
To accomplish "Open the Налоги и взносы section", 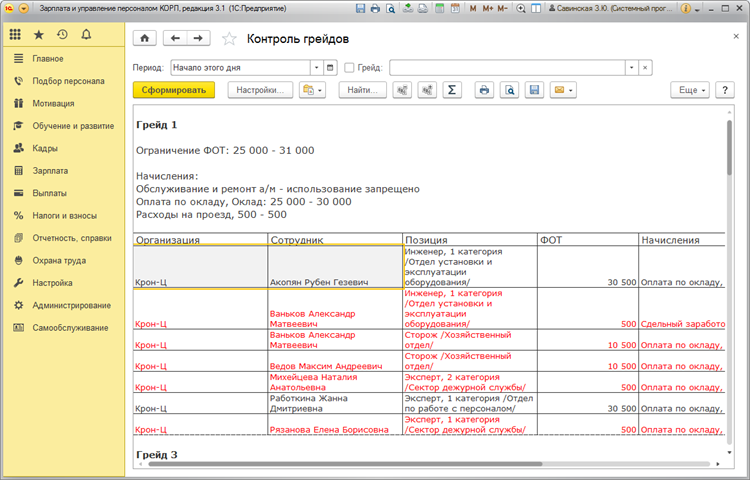I will pos(64,216).
